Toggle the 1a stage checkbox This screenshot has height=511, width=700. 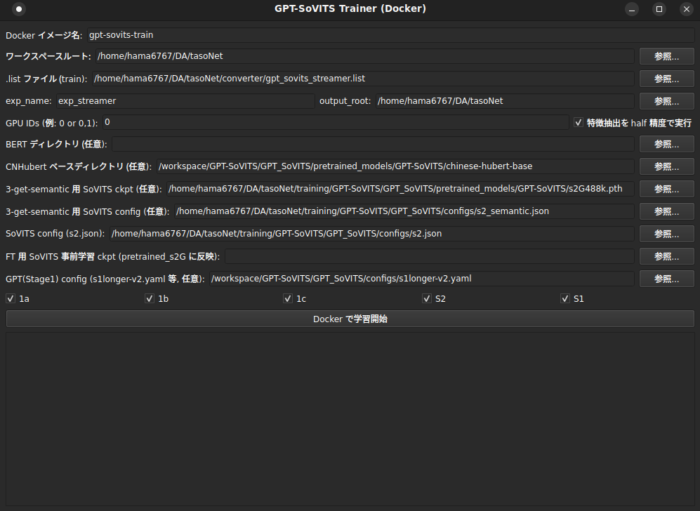[x=11, y=299]
